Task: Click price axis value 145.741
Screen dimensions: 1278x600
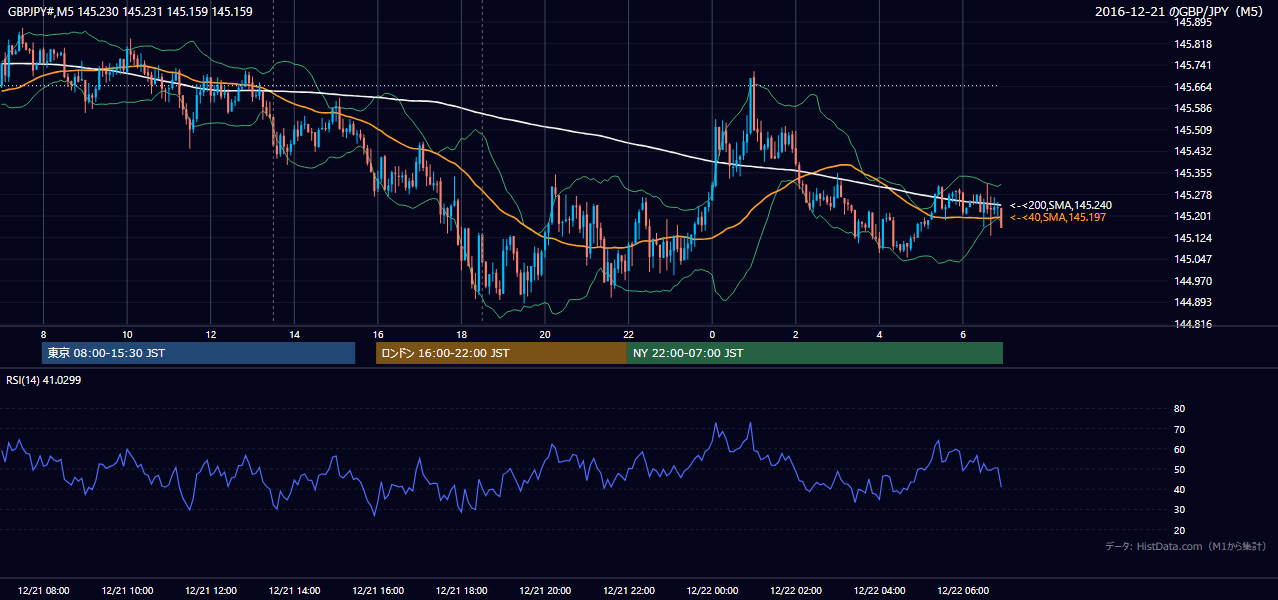Action: click(x=1193, y=65)
